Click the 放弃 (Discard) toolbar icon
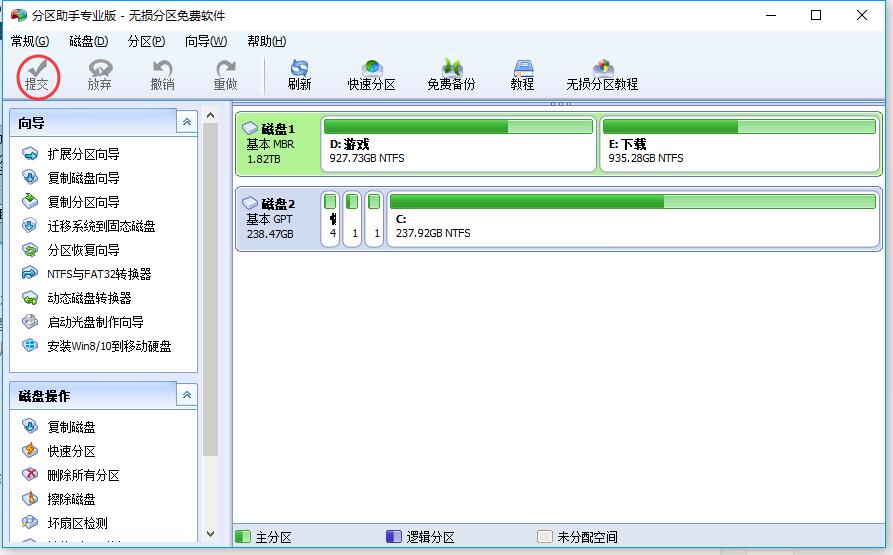The height and width of the screenshot is (555, 893). pyautogui.click(x=99, y=75)
